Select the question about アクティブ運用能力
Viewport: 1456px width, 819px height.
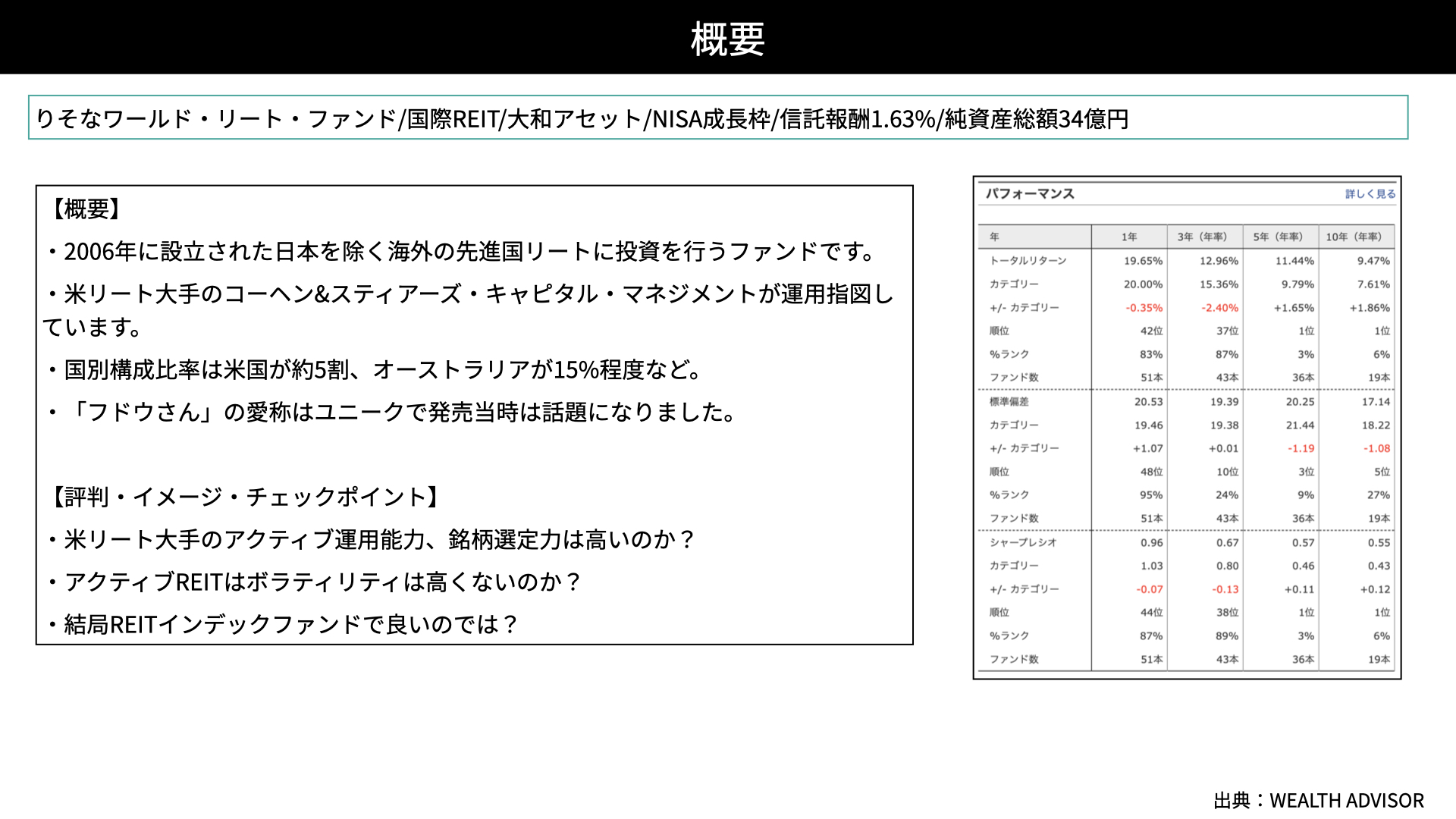(x=371, y=539)
